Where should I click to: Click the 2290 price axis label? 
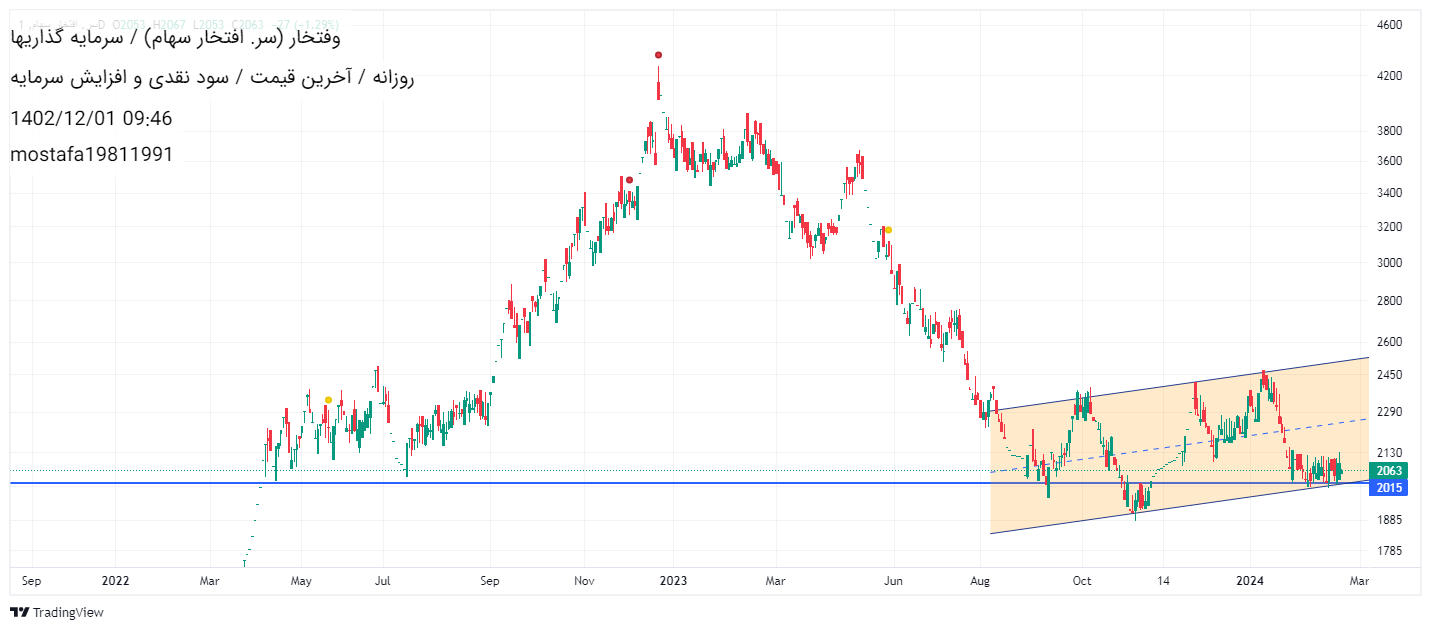click(x=1390, y=412)
